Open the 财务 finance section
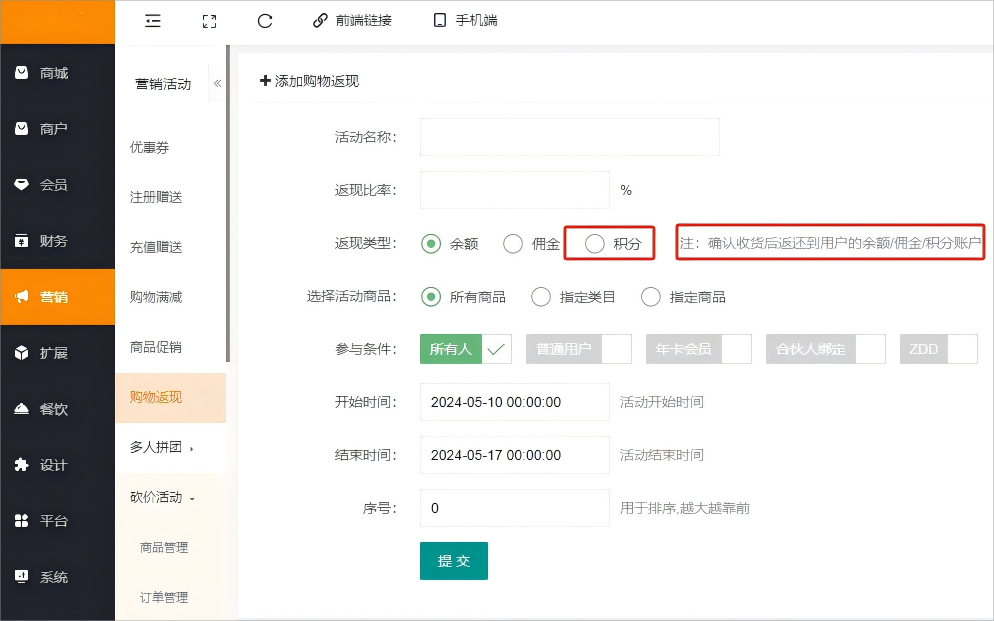The width and height of the screenshot is (994, 621). point(54,241)
